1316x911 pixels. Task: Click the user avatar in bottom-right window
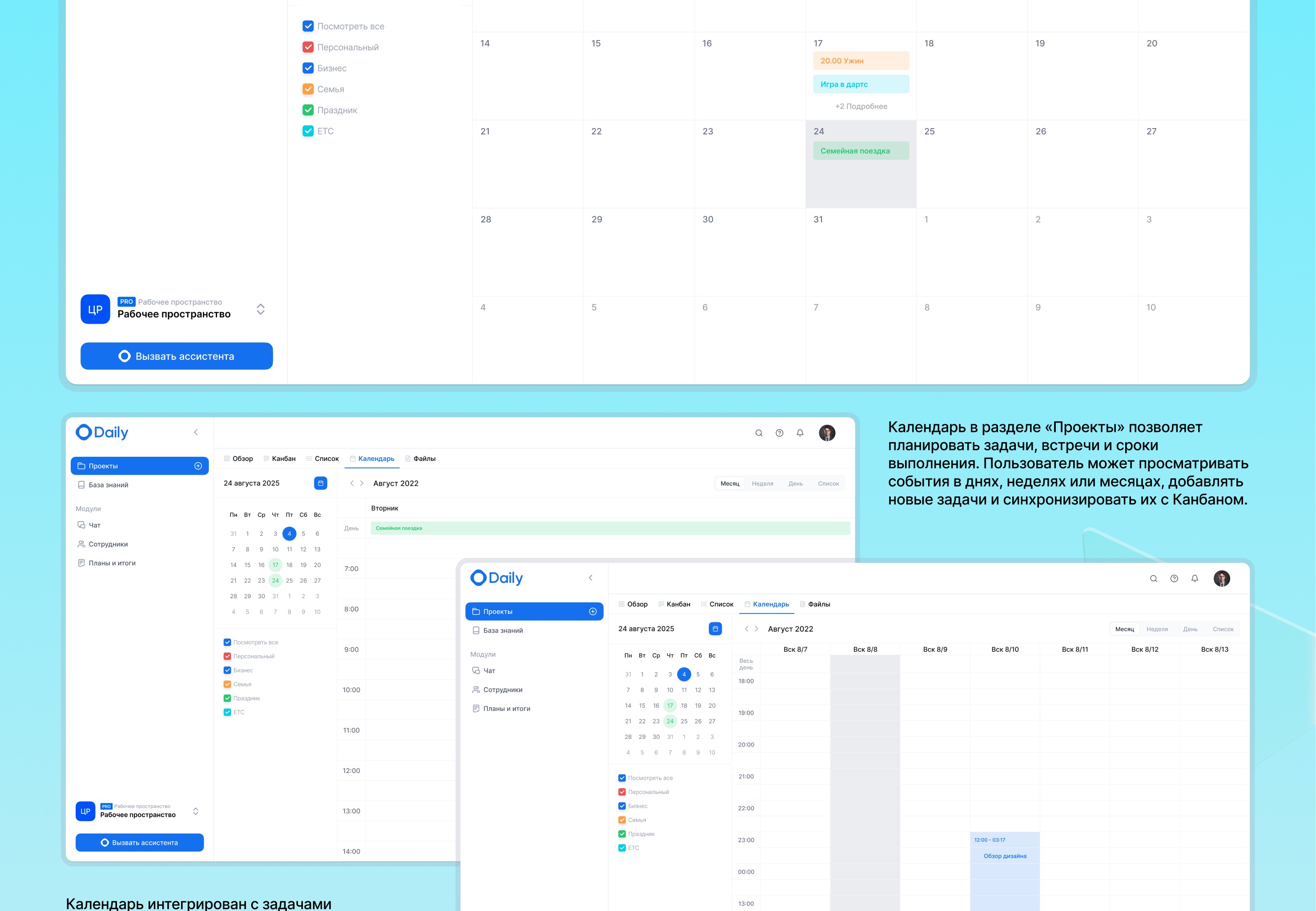[x=1221, y=578]
